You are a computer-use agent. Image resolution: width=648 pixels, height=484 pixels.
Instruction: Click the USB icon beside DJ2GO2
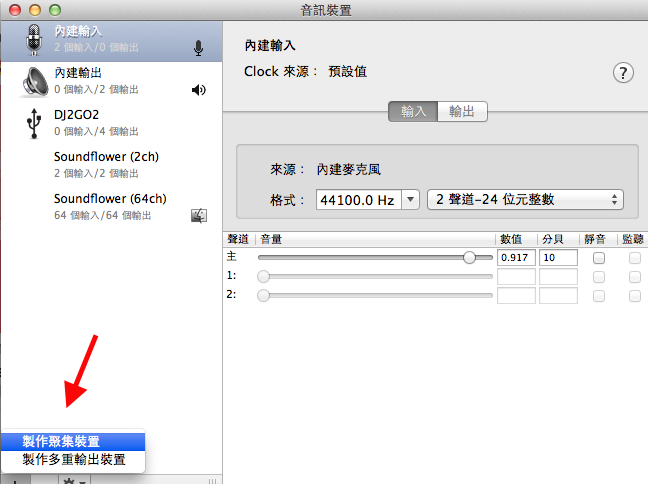click(34, 123)
